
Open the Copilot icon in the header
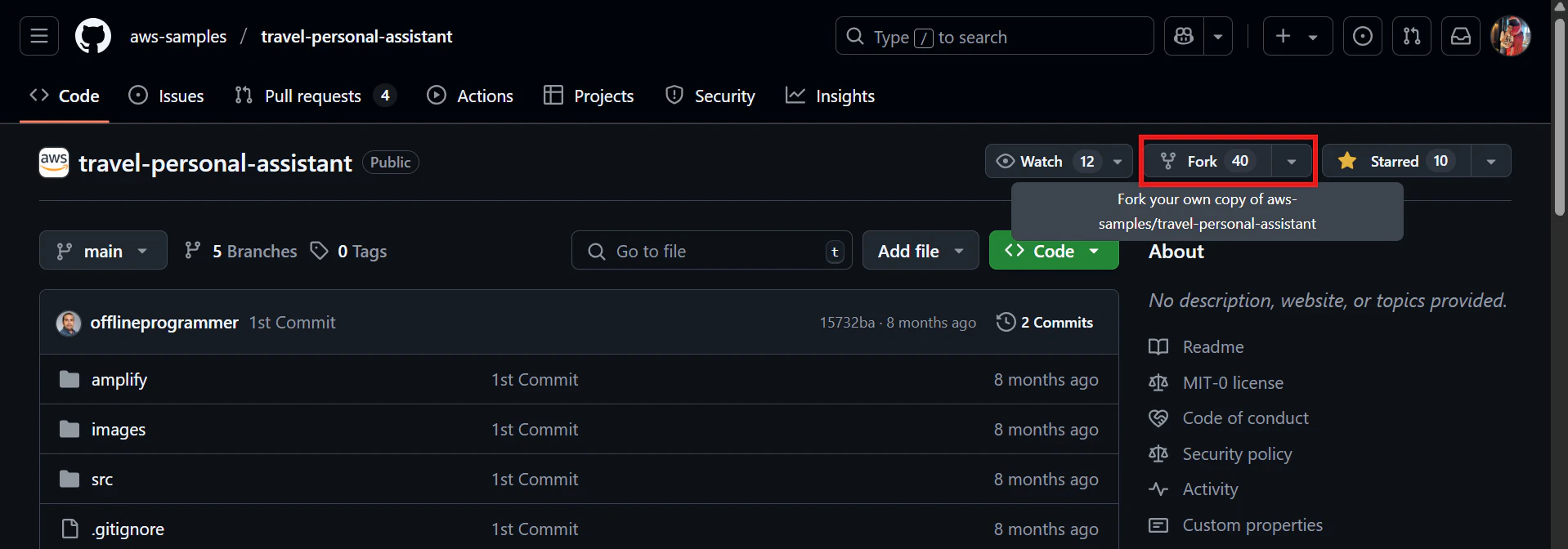(x=1184, y=36)
